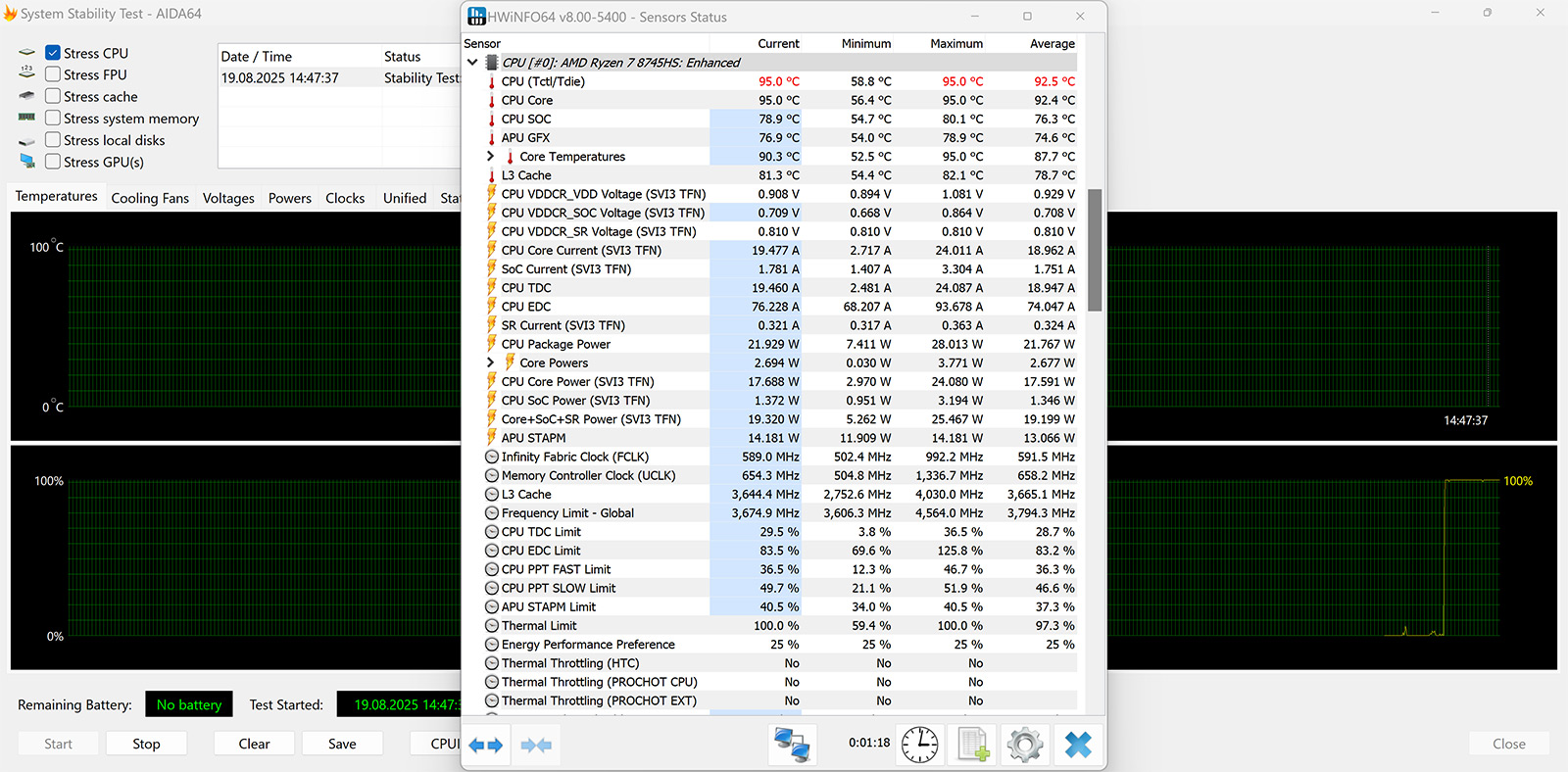Expand the Core Temperatures row

491,157
